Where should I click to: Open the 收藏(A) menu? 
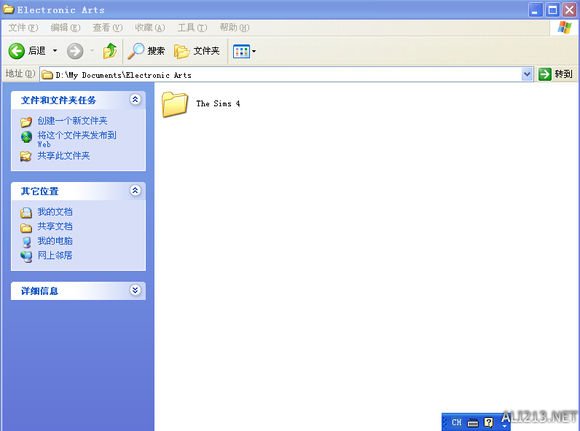point(150,27)
